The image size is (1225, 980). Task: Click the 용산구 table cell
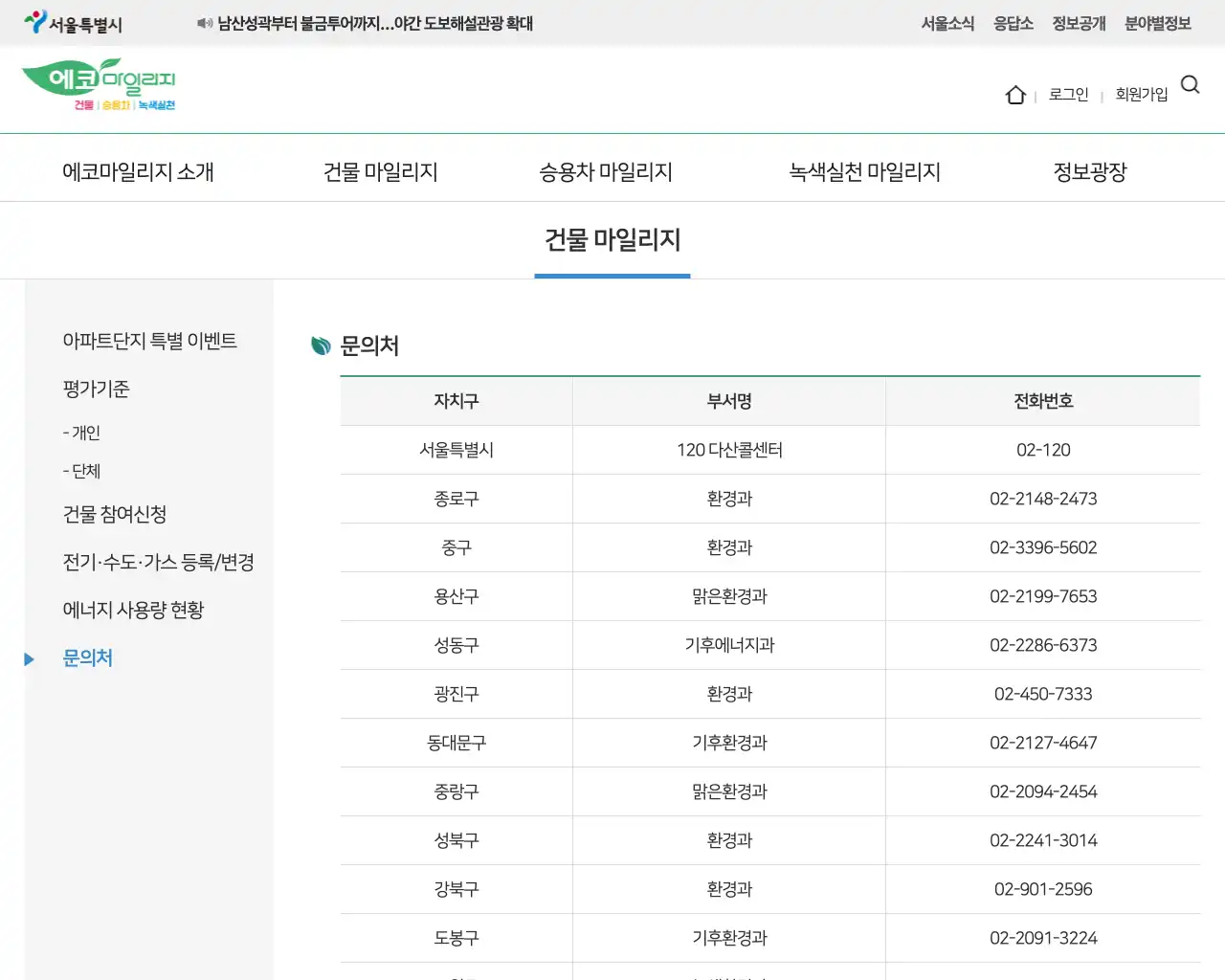click(x=457, y=596)
